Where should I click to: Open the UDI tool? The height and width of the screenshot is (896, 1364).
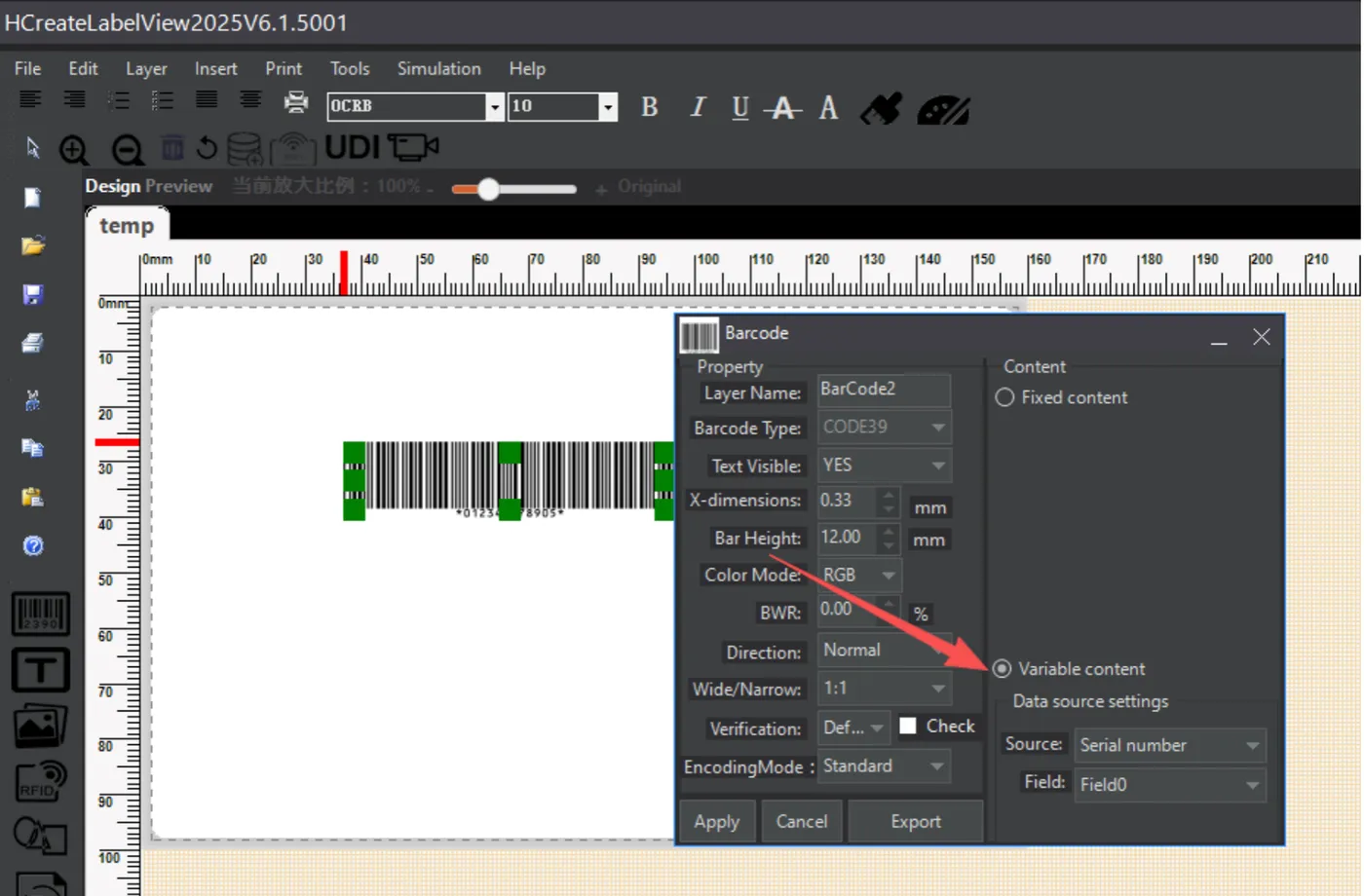[352, 147]
